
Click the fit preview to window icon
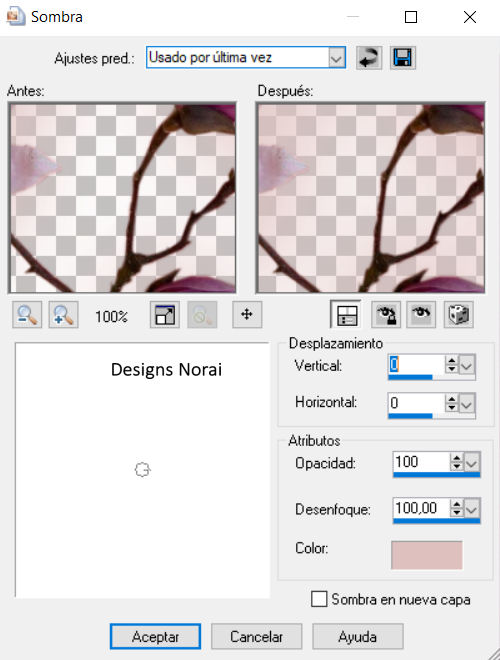coord(165,314)
